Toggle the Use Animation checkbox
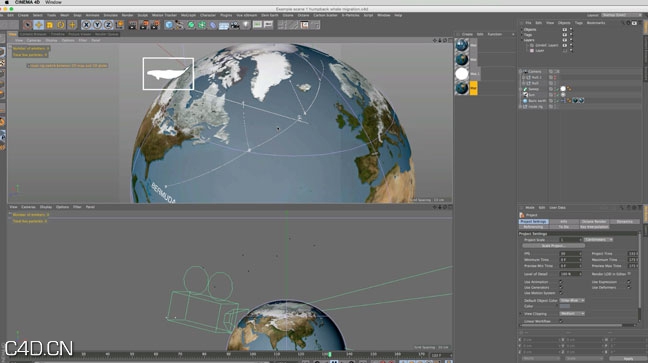Viewport: 648px width, 363px height. pos(561,282)
